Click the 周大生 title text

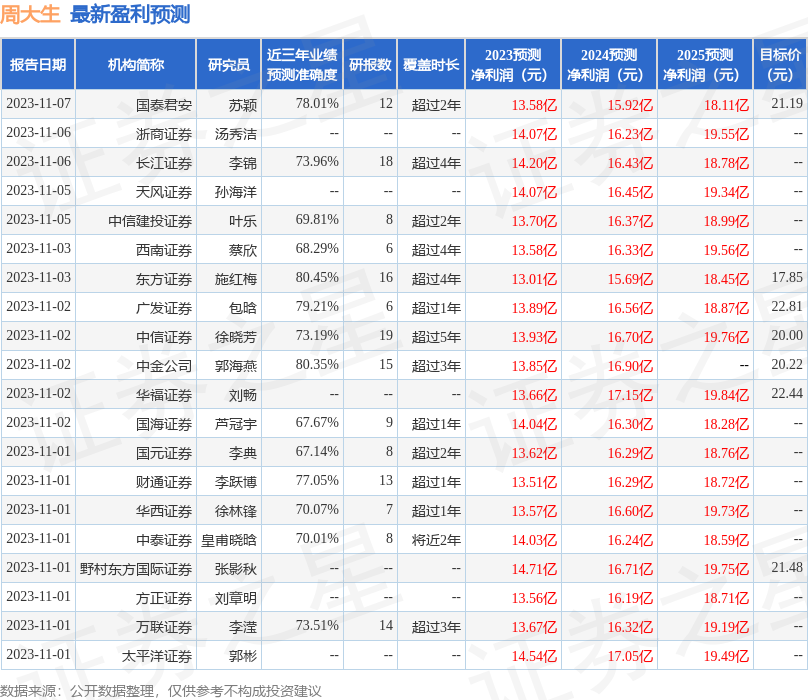pyautogui.click(x=30, y=14)
